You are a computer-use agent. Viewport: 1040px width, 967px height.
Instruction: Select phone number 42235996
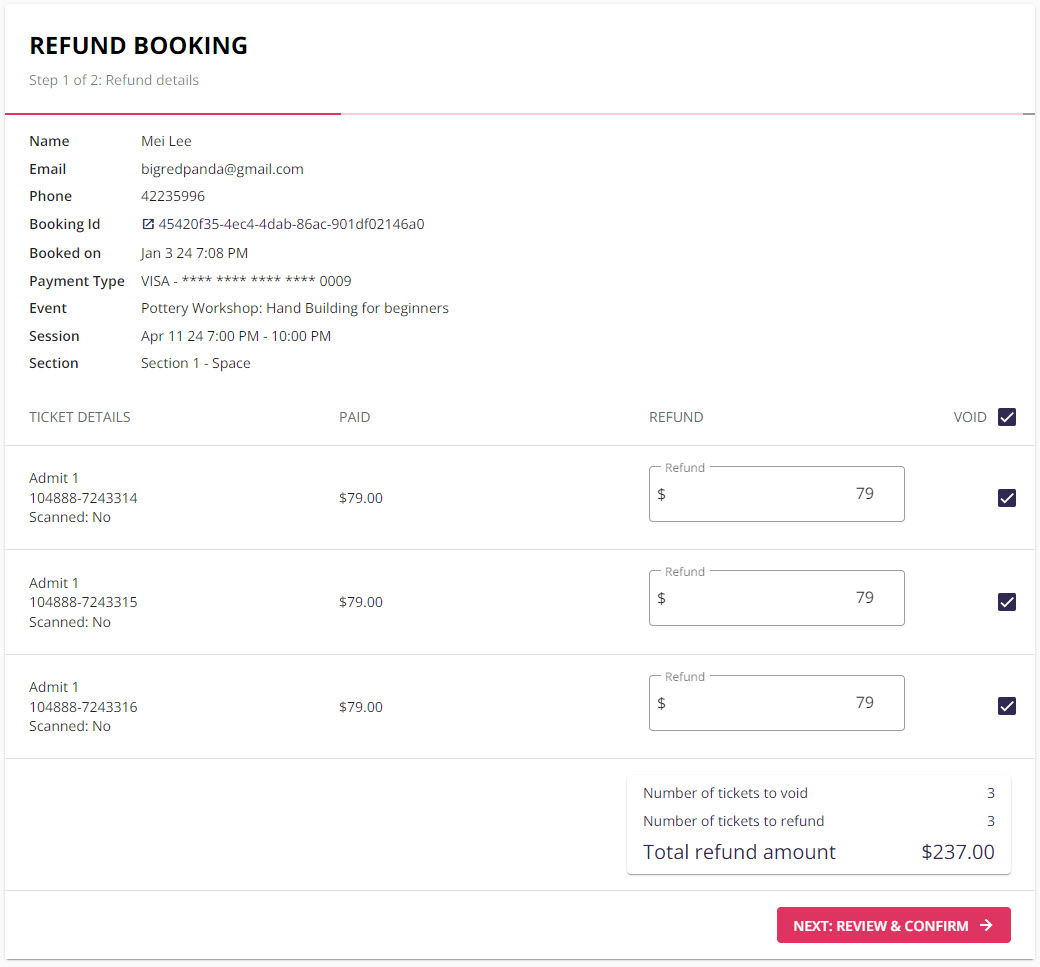pyautogui.click(x=172, y=196)
